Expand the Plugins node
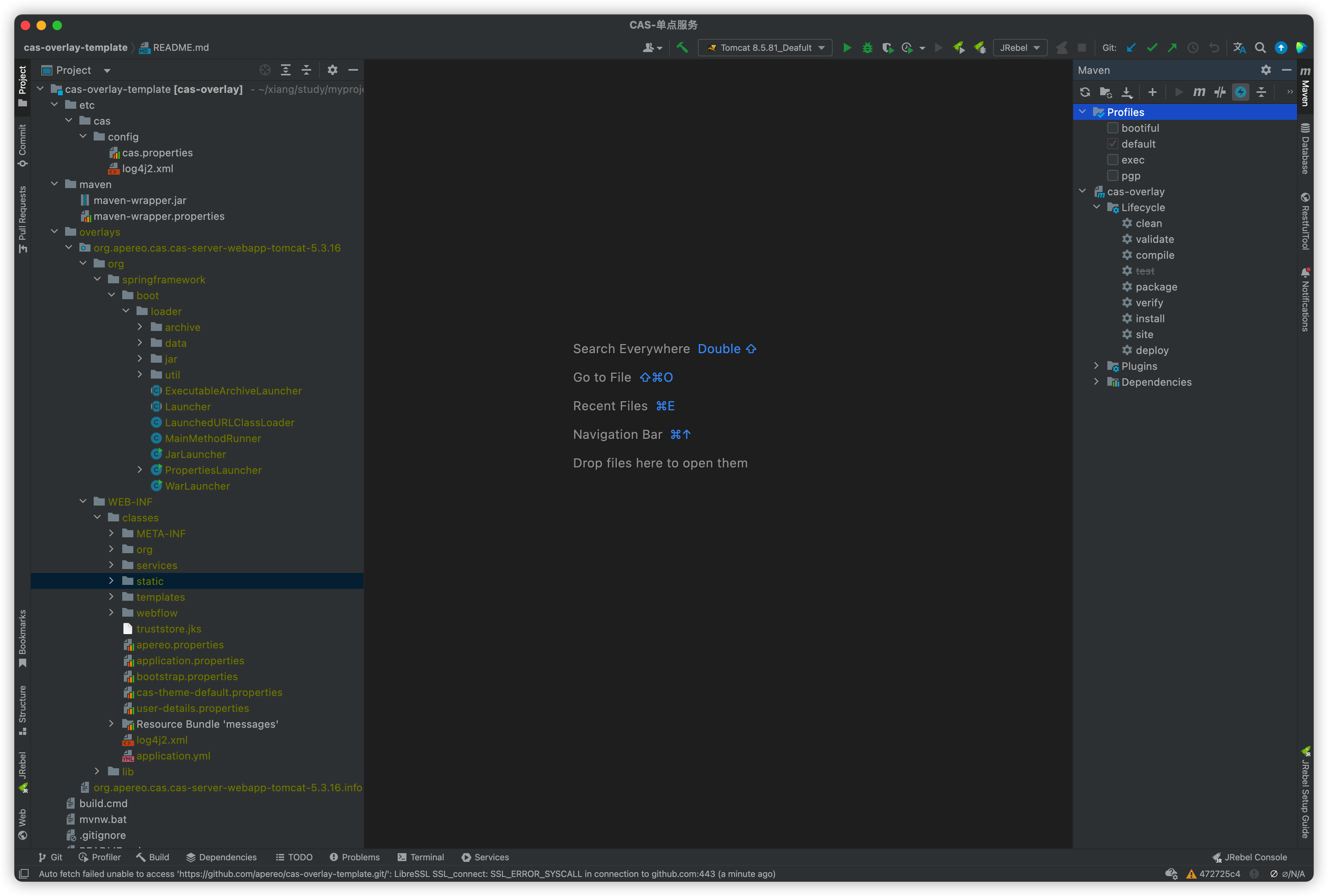The height and width of the screenshot is (896, 1328). (1097, 366)
